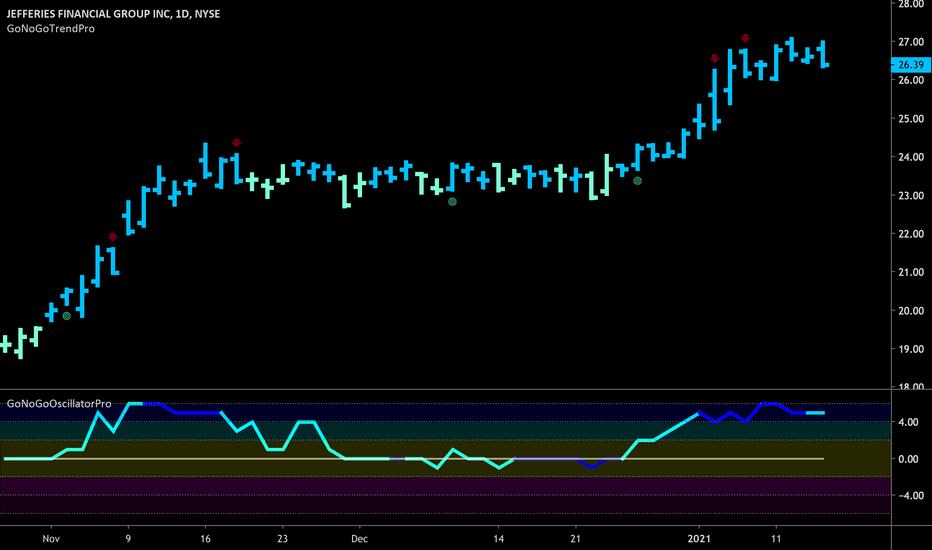Click the green circle marker below early November bars
The image size is (932, 550).
67,316
